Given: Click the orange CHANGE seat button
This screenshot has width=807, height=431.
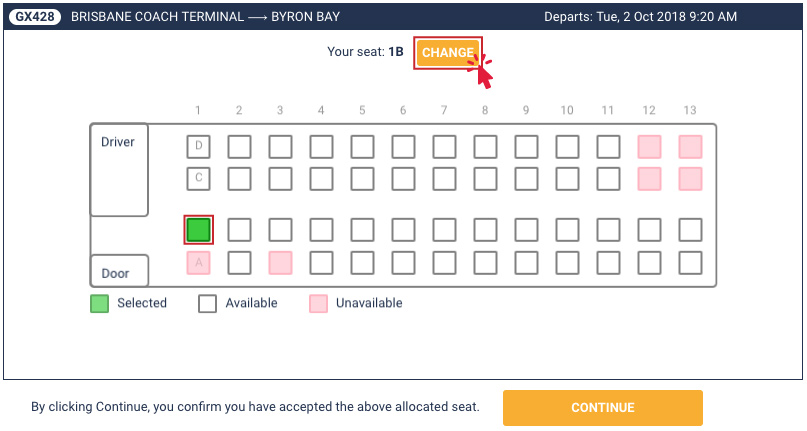Looking at the screenshot, I should pos(448,53).
